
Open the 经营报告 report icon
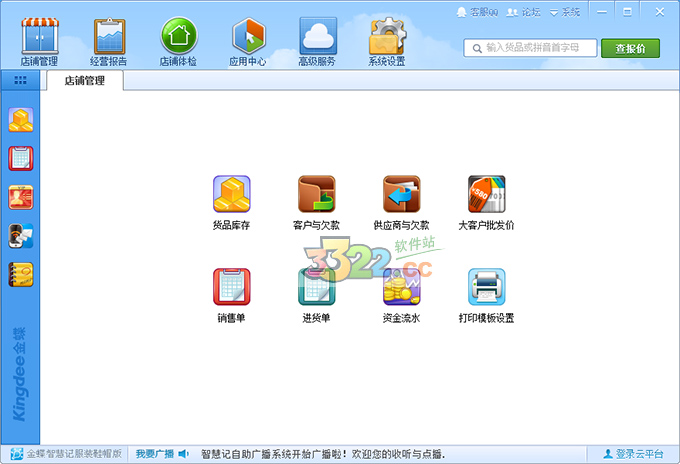(x=109, y=36)
